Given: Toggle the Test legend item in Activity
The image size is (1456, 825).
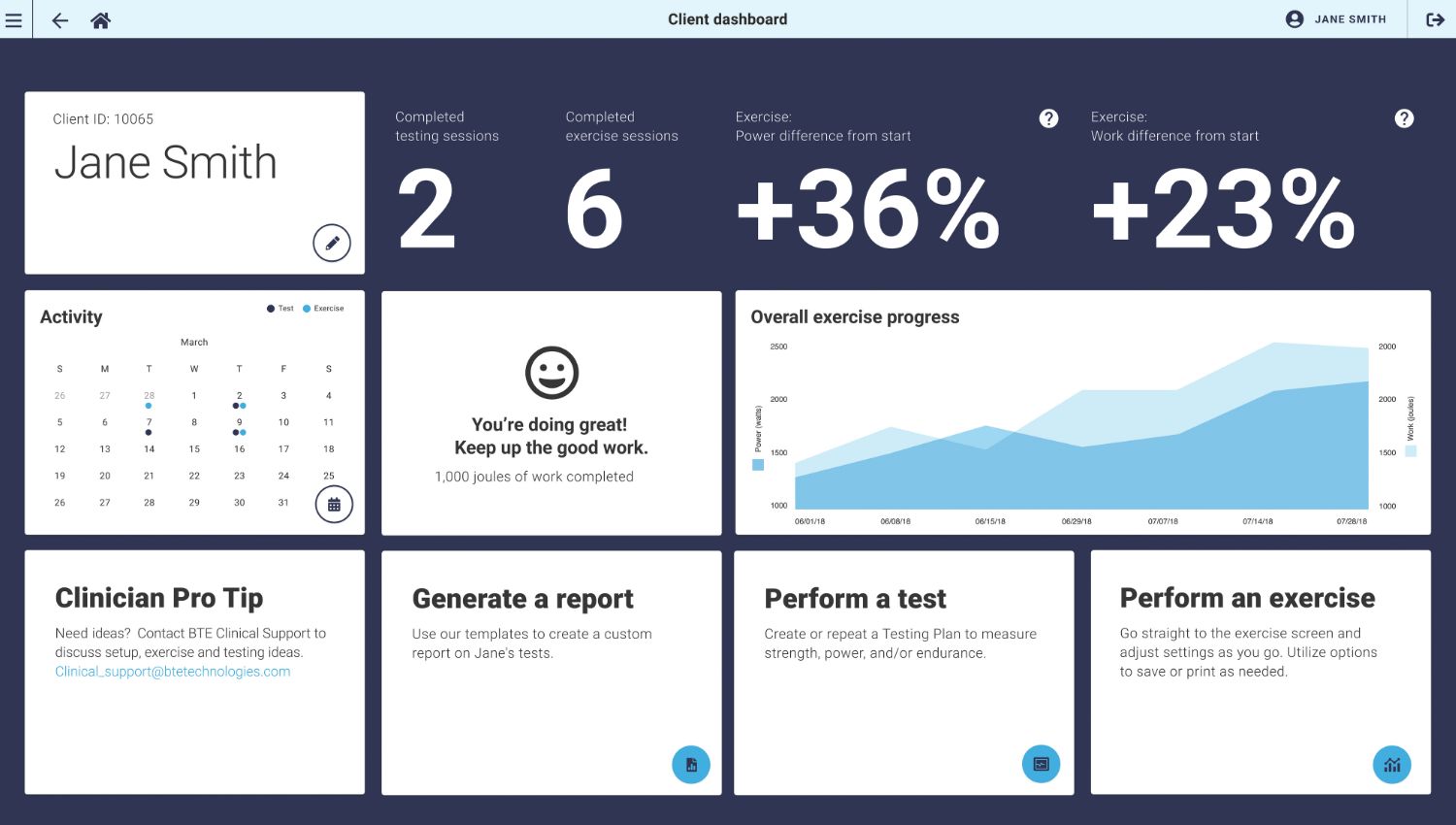Looking at the screenshot, I should pos(281,309).
